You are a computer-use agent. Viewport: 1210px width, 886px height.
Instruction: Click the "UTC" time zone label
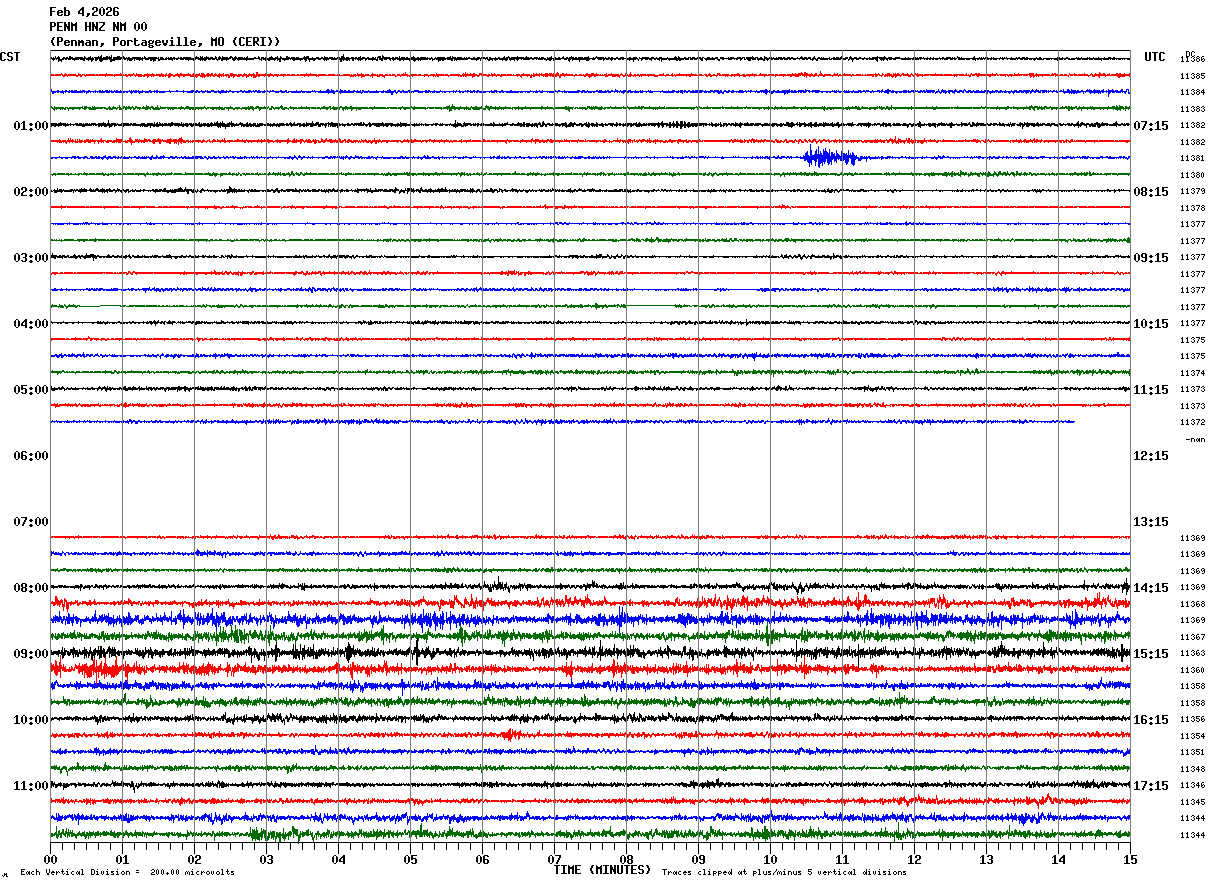(1155, 57)
